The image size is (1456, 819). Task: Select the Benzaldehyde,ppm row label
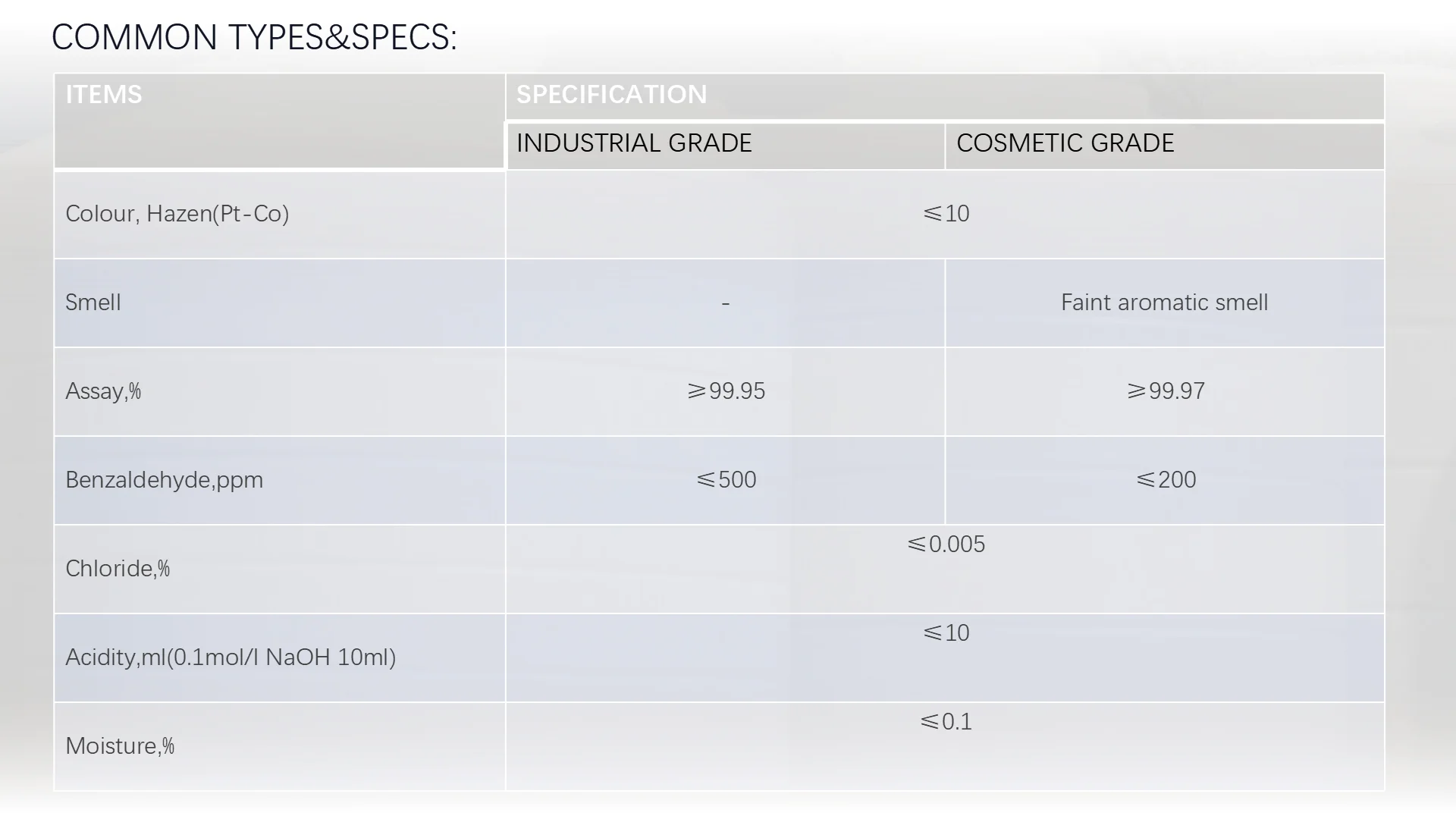click(164, 480)
